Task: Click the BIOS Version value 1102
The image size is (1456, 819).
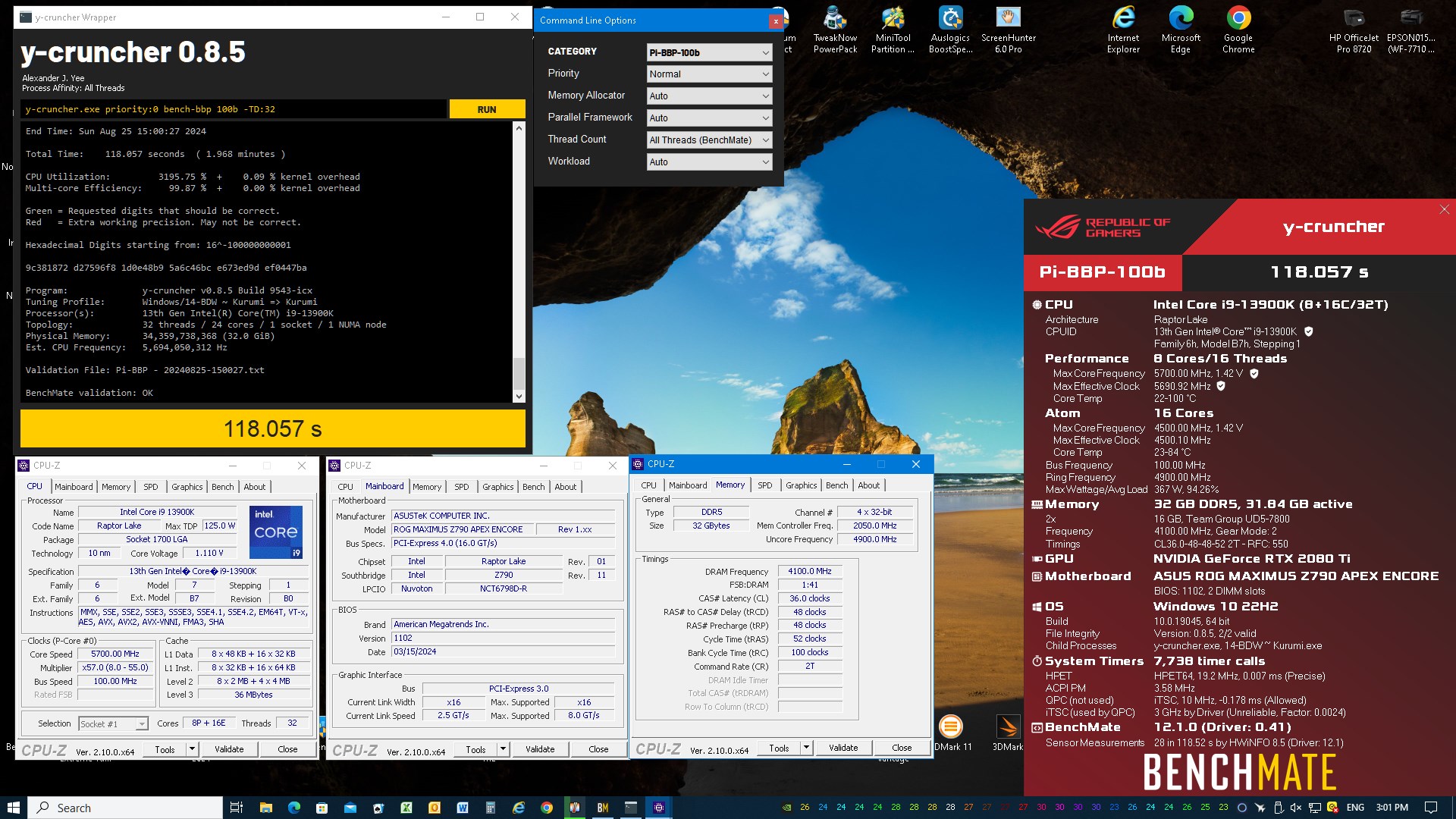Action: (503, 638)
